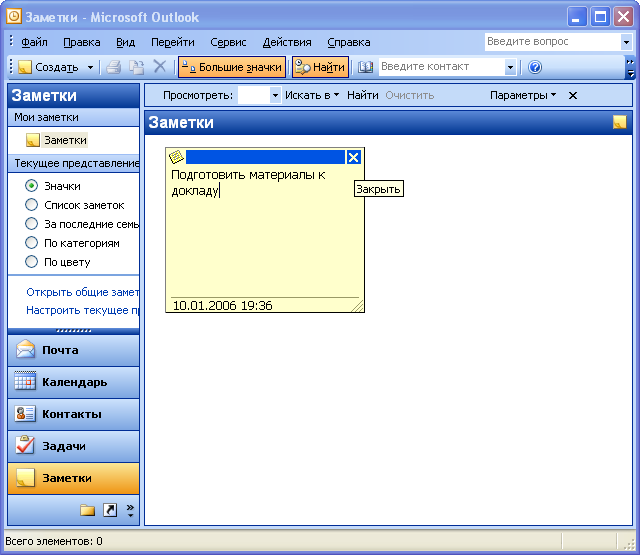Click the Tasks checkmark icon
The width and height of the screenshot is (640, 555).
[x=25, y=445]
